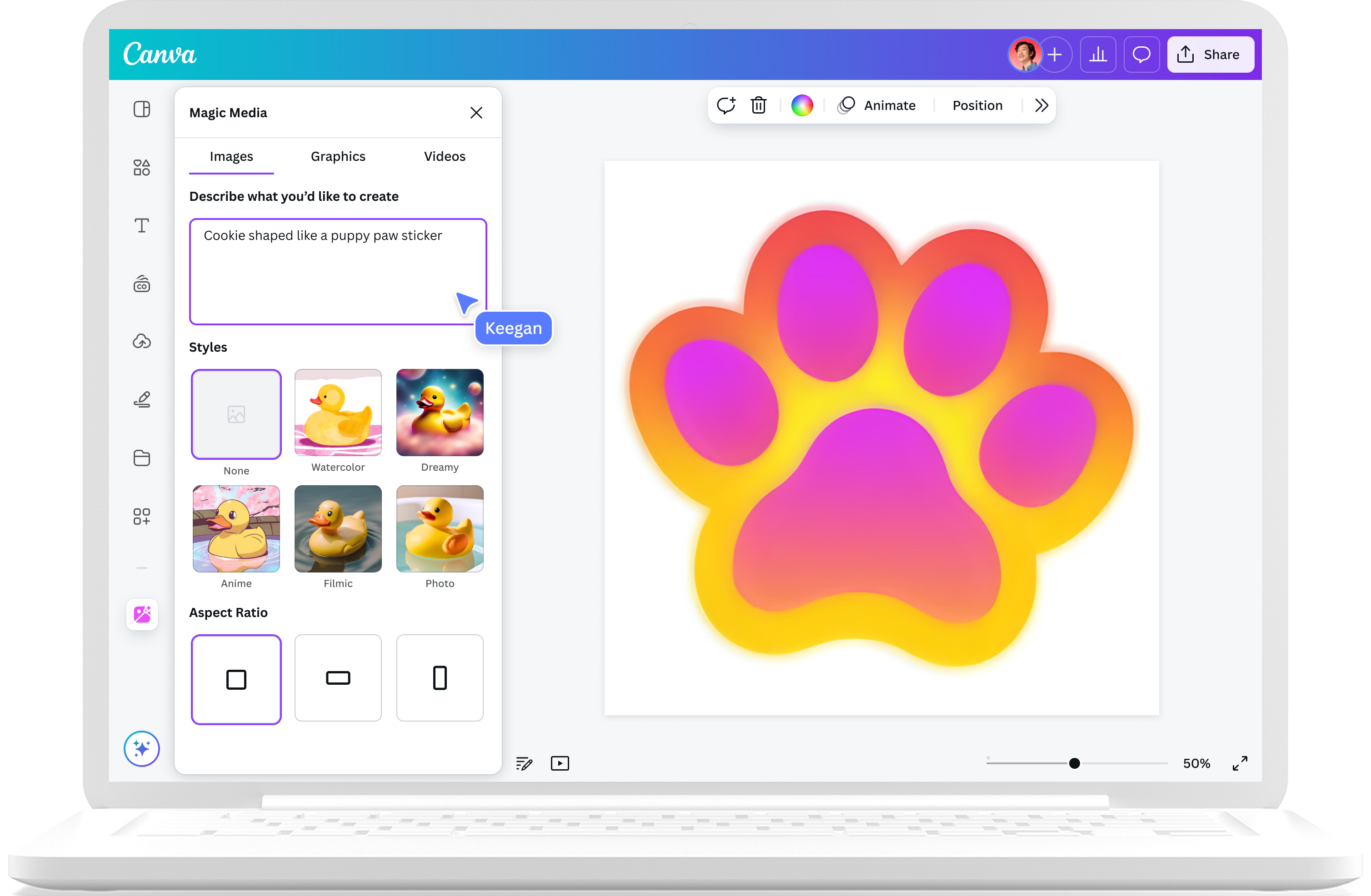This screenshot has width=1371, height=896.
Task: Select the landscape aspect ratio option
Action: [x=338, y=678]
